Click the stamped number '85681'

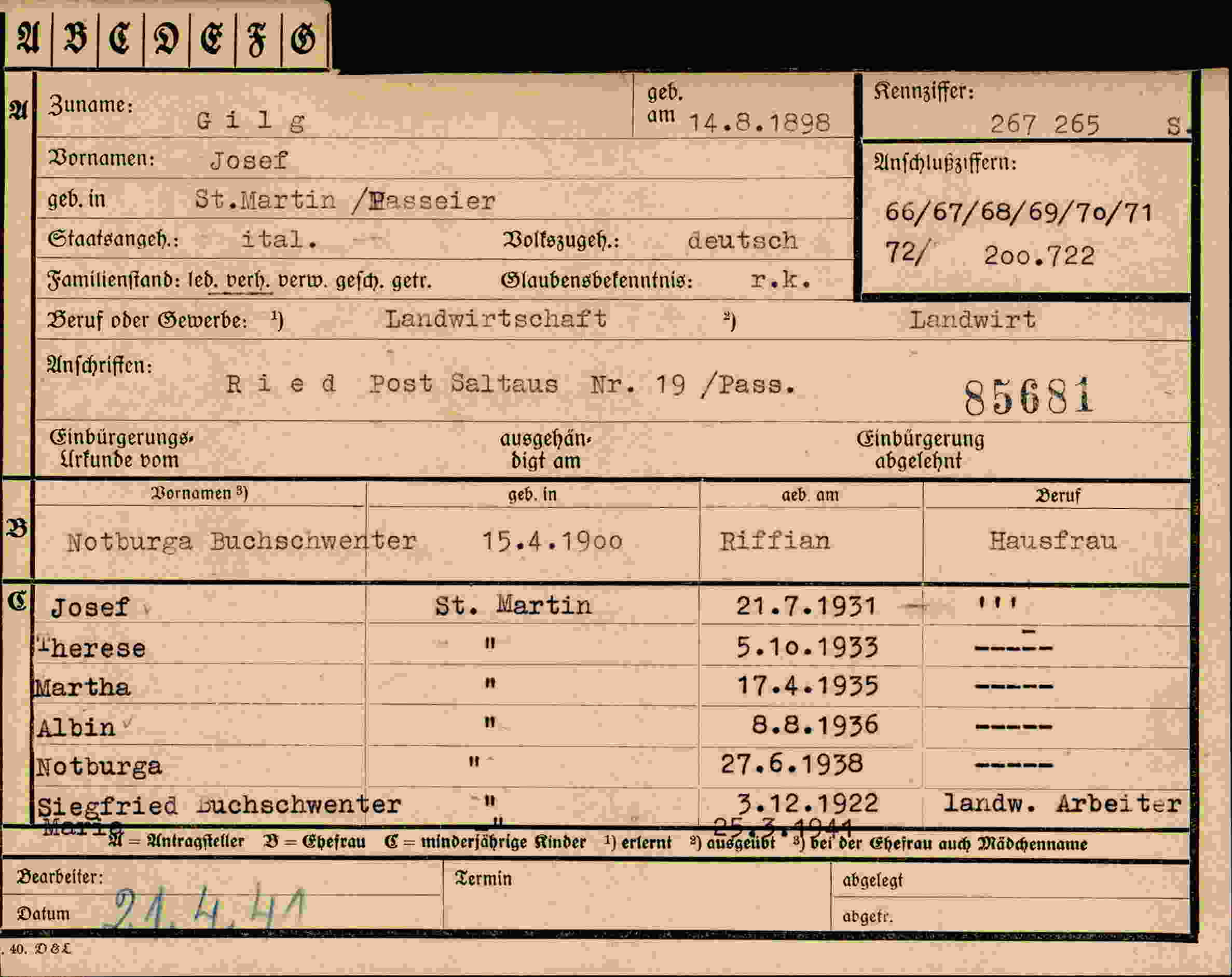[x=1029, y=397]
